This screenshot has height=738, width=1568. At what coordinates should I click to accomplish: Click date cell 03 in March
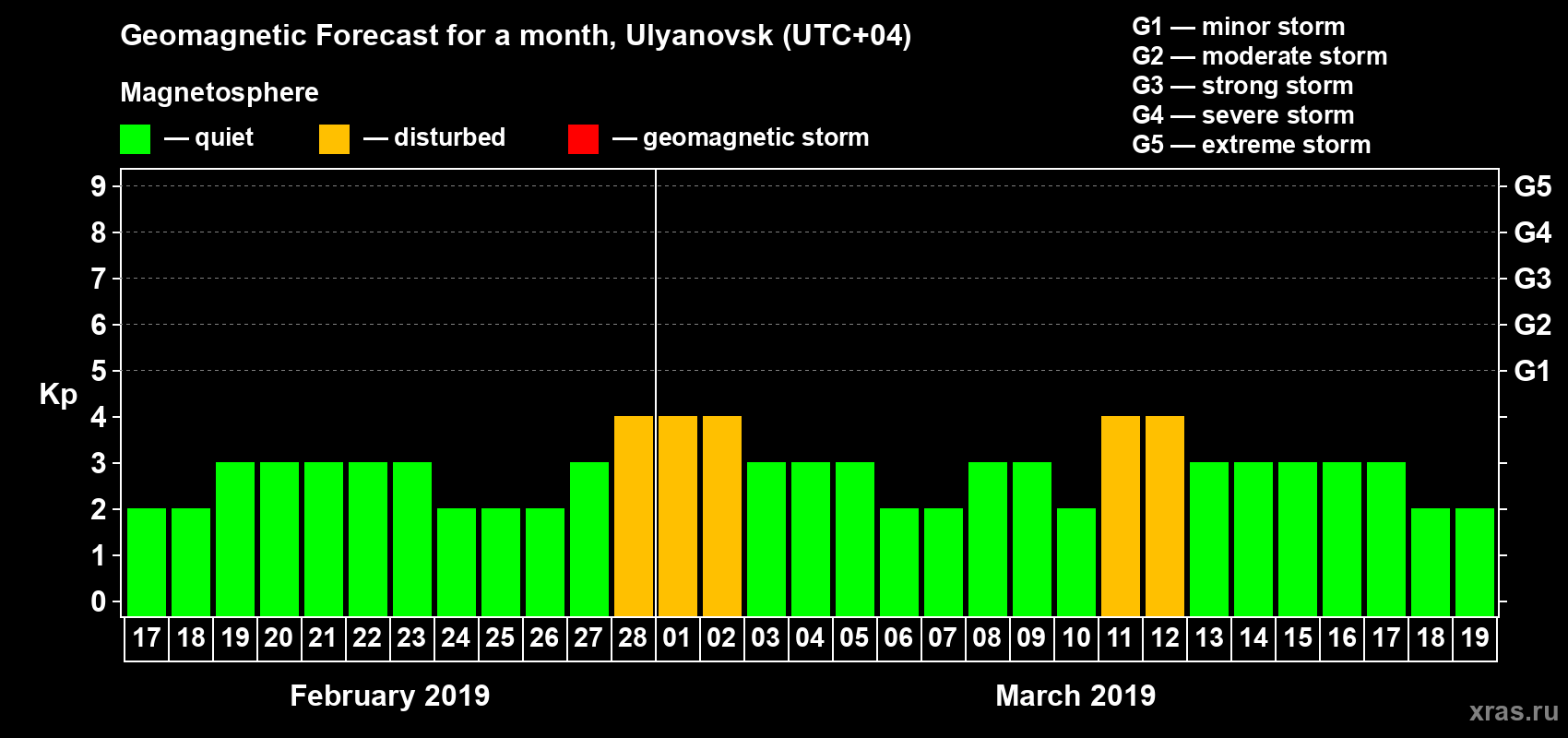766,638
